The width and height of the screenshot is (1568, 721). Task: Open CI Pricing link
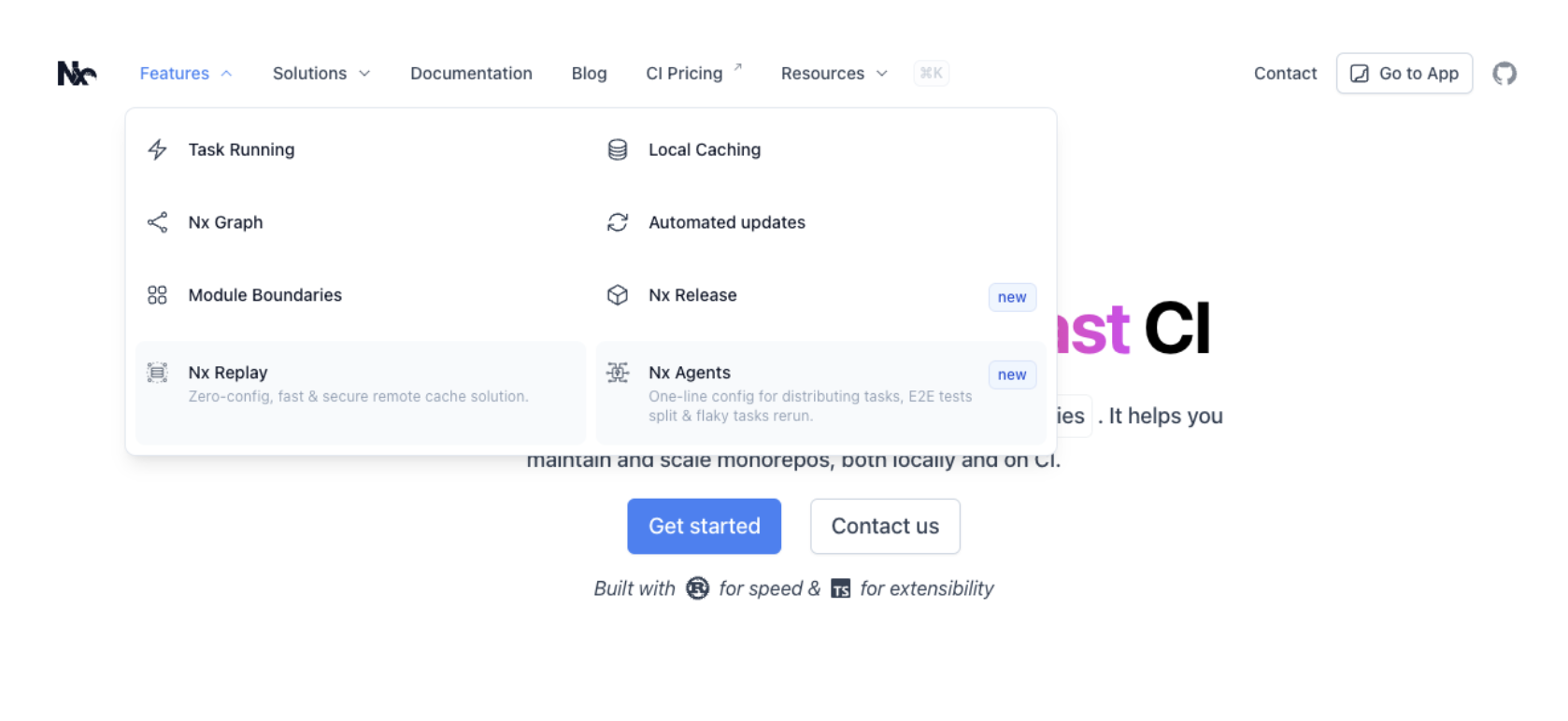pos(693,73)
